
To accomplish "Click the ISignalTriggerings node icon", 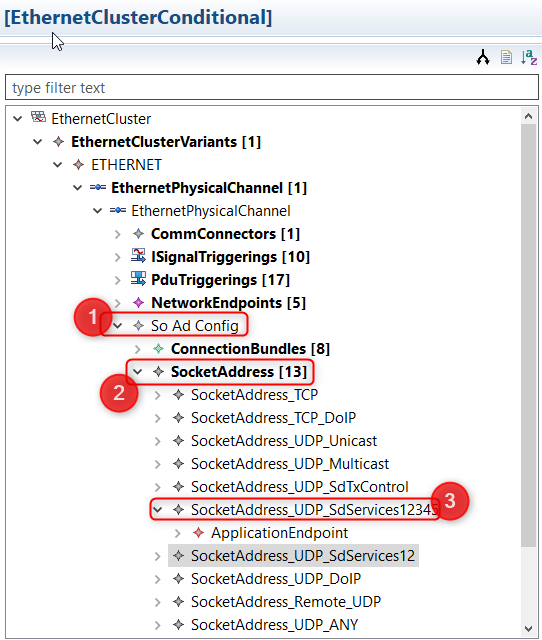I will tap(138, 256).
